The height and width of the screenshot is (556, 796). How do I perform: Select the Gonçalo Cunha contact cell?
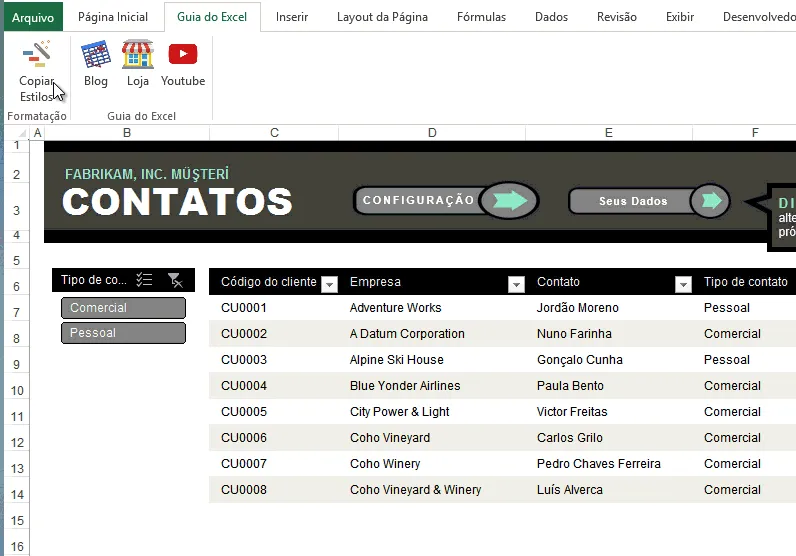(x=609, y=359)
